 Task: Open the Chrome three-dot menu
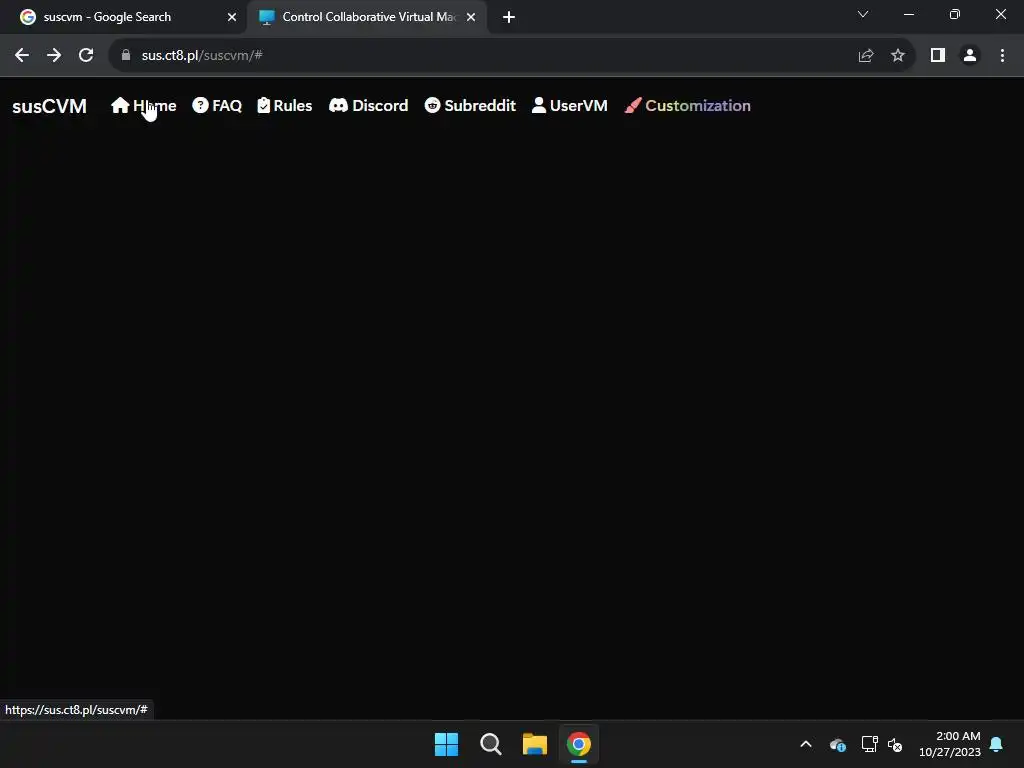(1002, 56)
